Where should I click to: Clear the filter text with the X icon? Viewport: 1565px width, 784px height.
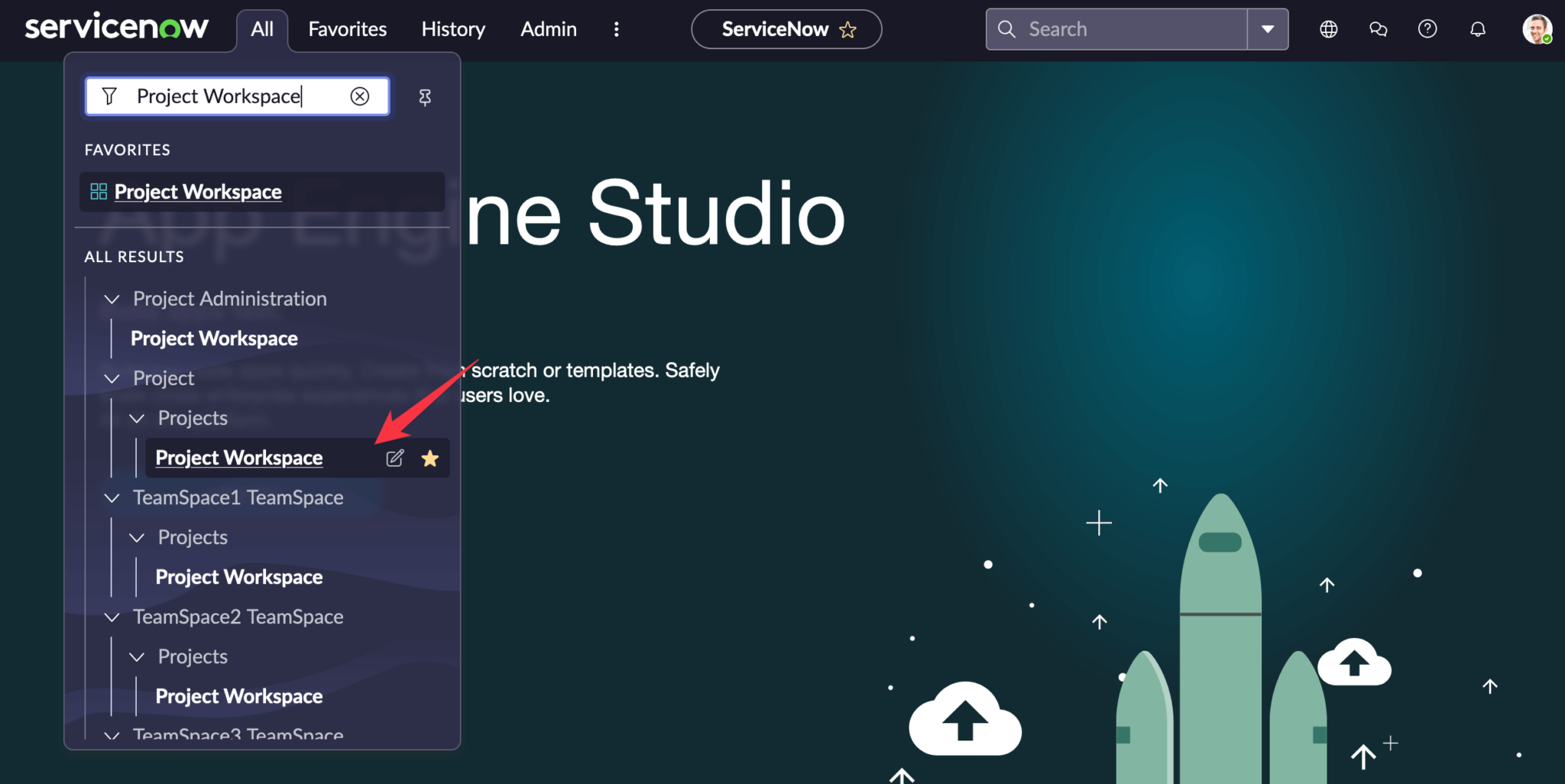360,96
